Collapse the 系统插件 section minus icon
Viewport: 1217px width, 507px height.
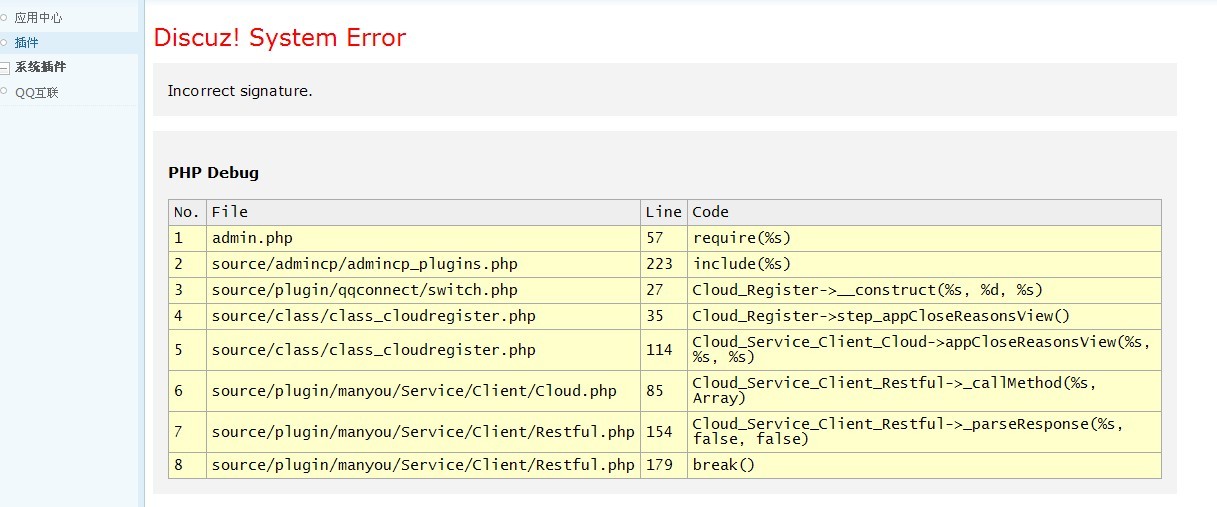[5, 68]
